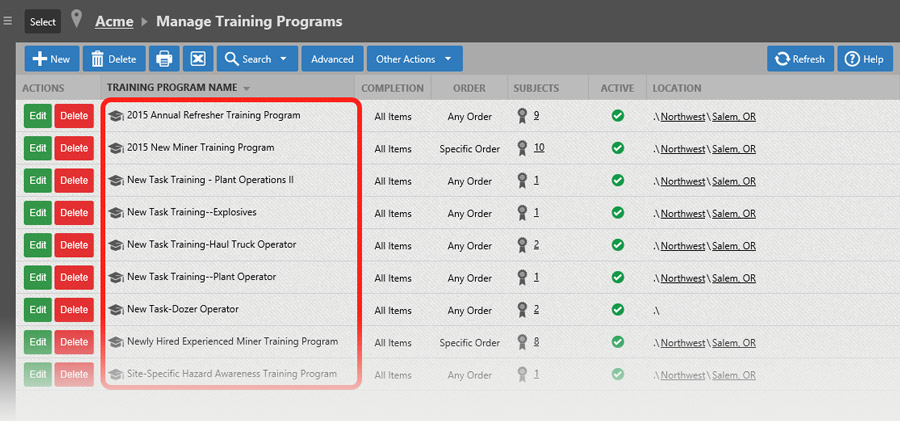This screenshot has width=900, height=421.
Task: Sort using Training Program Name column arrow
Action: 246,88
